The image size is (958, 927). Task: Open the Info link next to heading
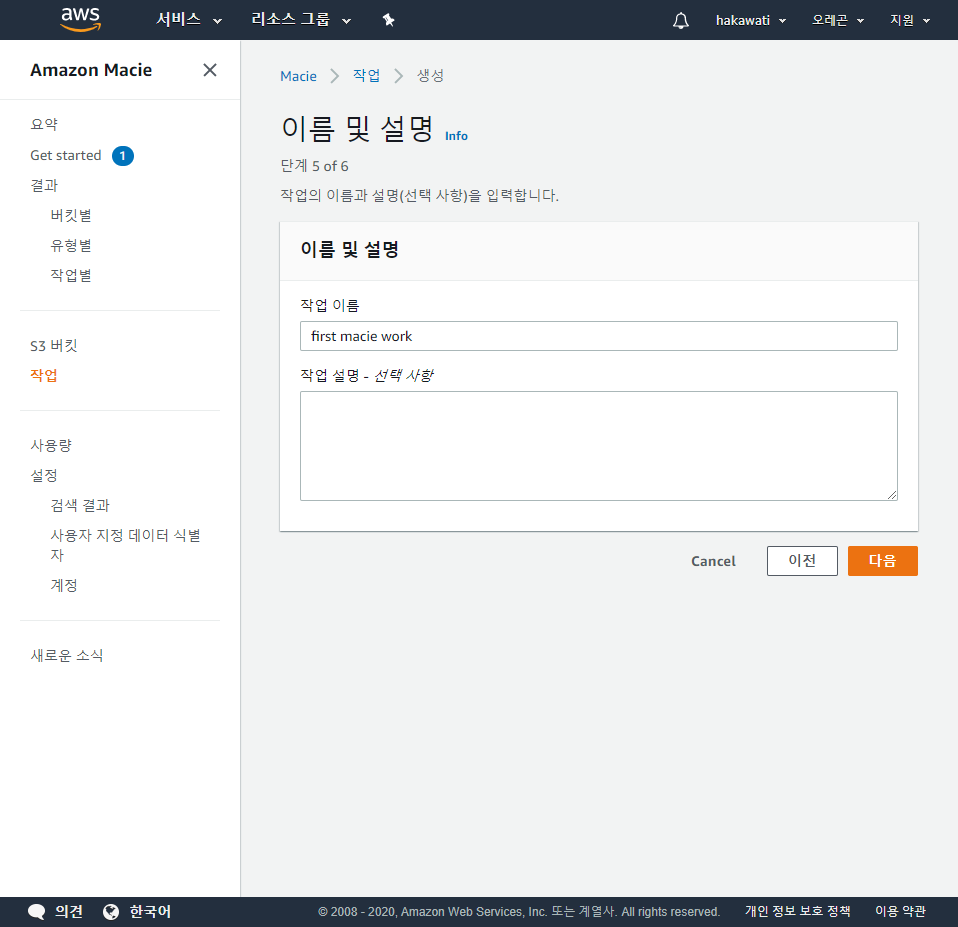point(456,136)
